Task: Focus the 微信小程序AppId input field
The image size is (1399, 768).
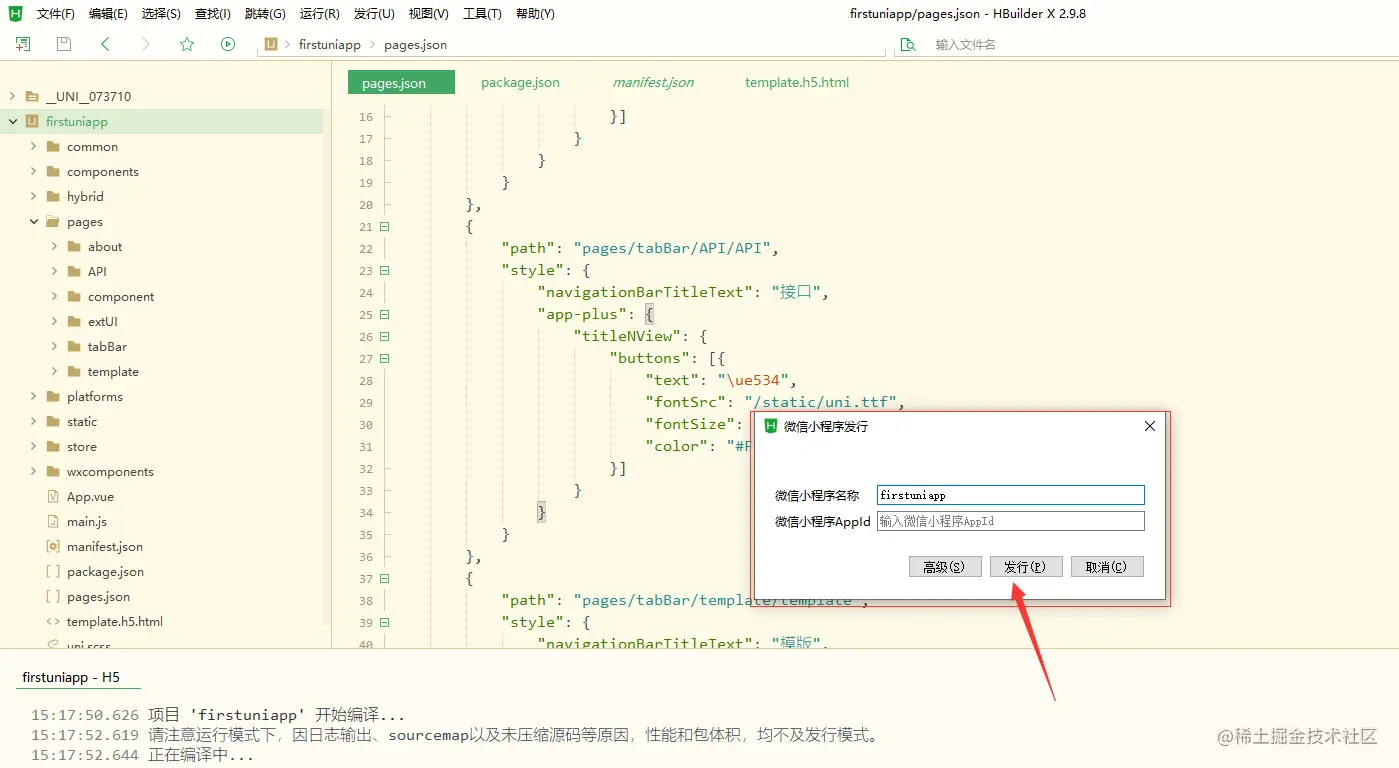Action: pyautogui.click(x=1010, y=521)
